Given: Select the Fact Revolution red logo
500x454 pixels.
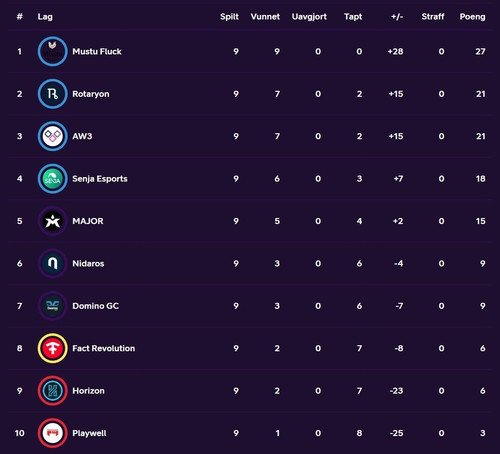Looking at the screenshot, I should pyautogui.click(x=52, y=348).
